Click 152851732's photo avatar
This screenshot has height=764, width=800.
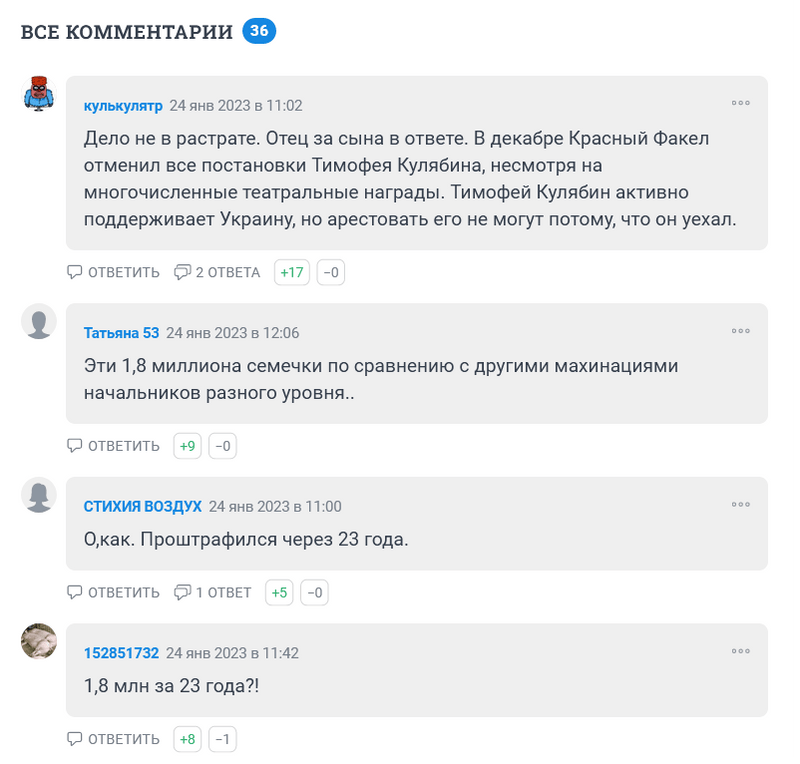click(38, 641)
